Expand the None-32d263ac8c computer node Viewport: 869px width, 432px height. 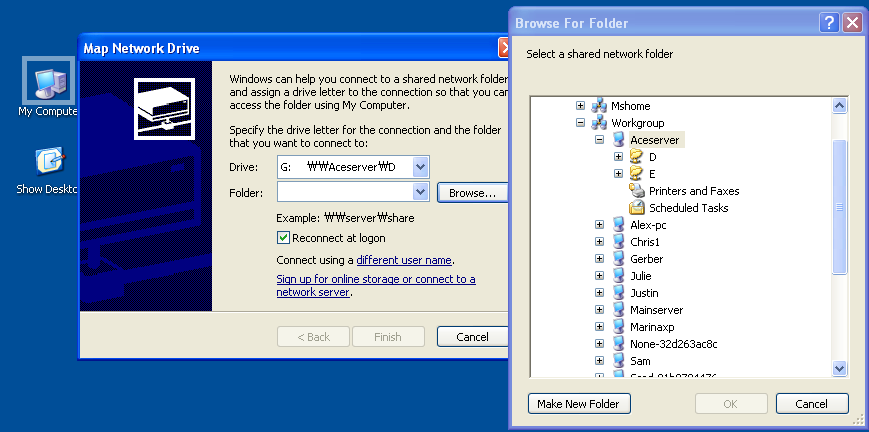599,344
